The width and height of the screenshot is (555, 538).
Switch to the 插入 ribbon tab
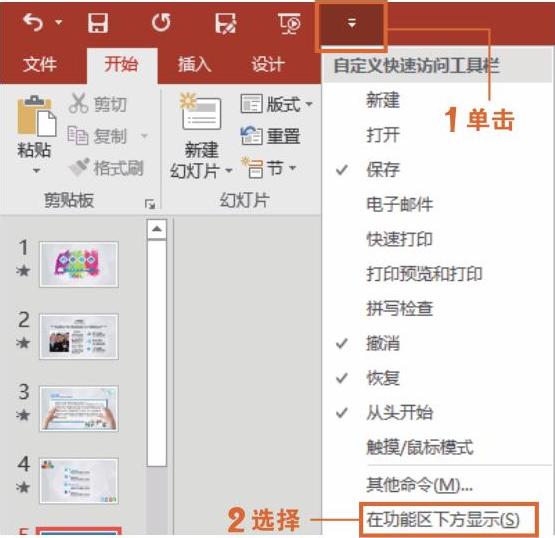[194, 65]
